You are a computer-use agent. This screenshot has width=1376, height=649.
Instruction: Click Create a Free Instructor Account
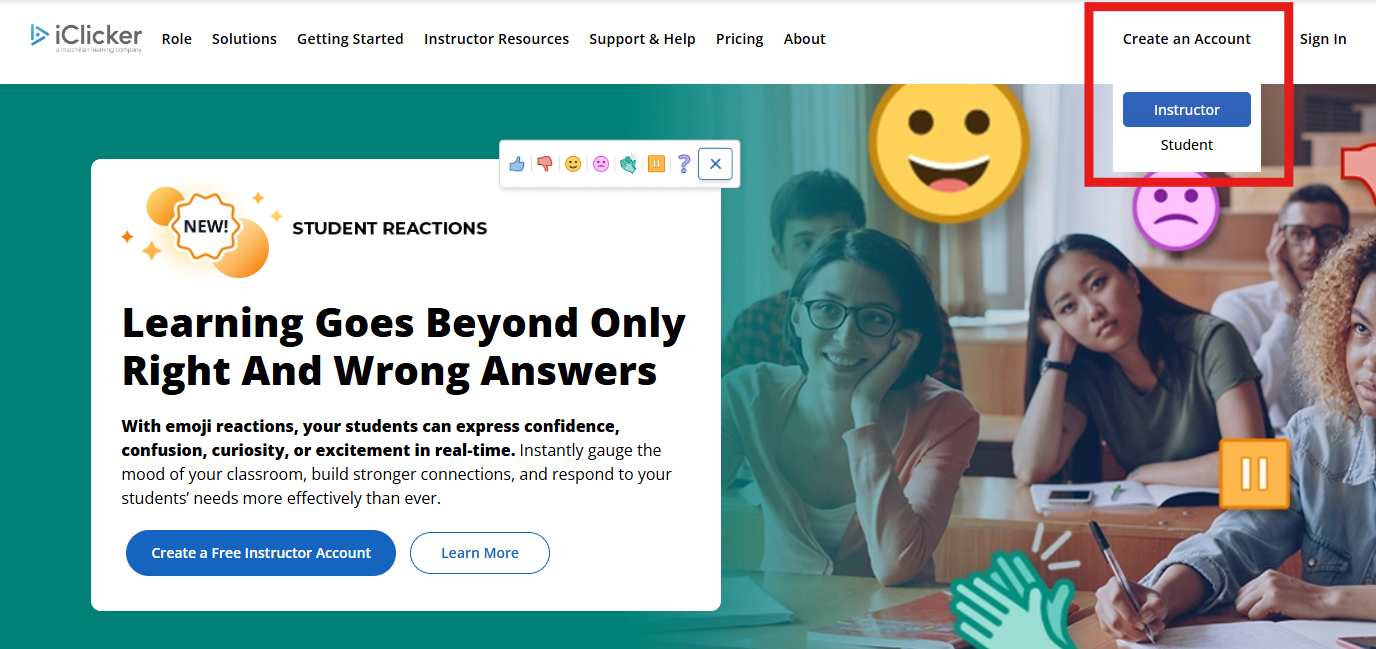(261, 553)
